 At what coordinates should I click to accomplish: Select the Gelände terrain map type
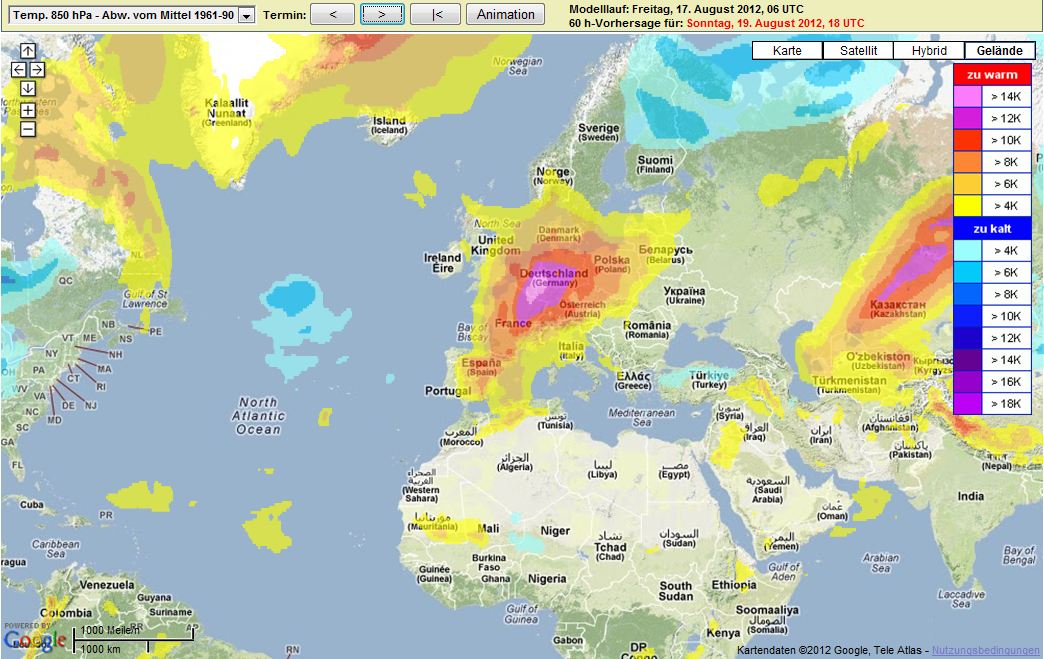(999, 51)
